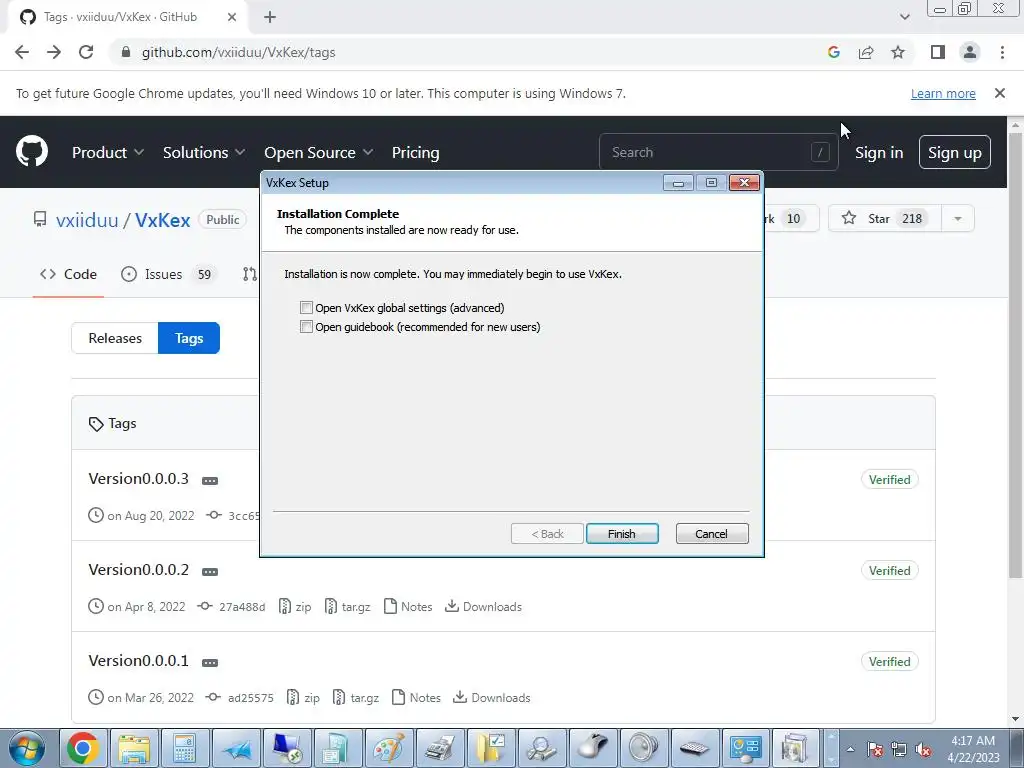Open Chrome profile icon

[970, 52]
